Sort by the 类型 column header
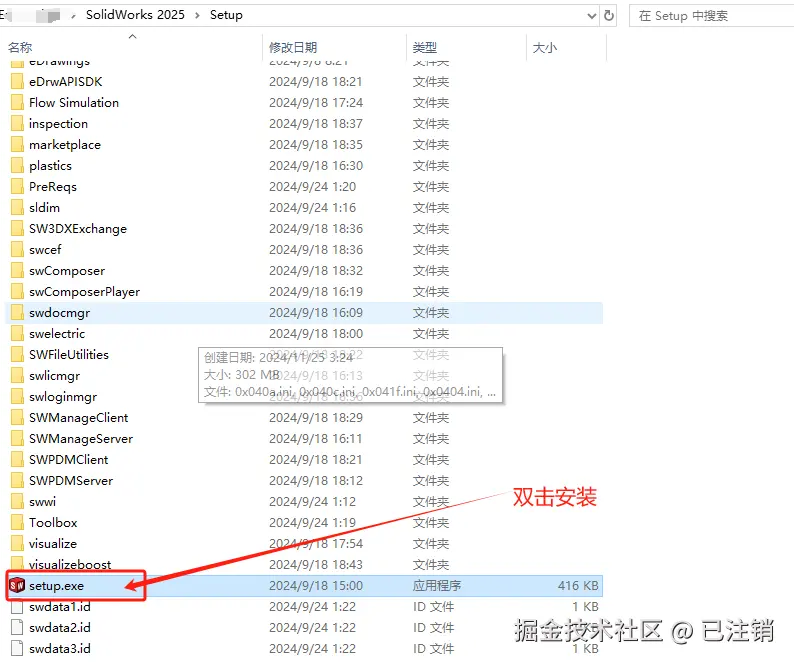794x664 pixels. 424,48
